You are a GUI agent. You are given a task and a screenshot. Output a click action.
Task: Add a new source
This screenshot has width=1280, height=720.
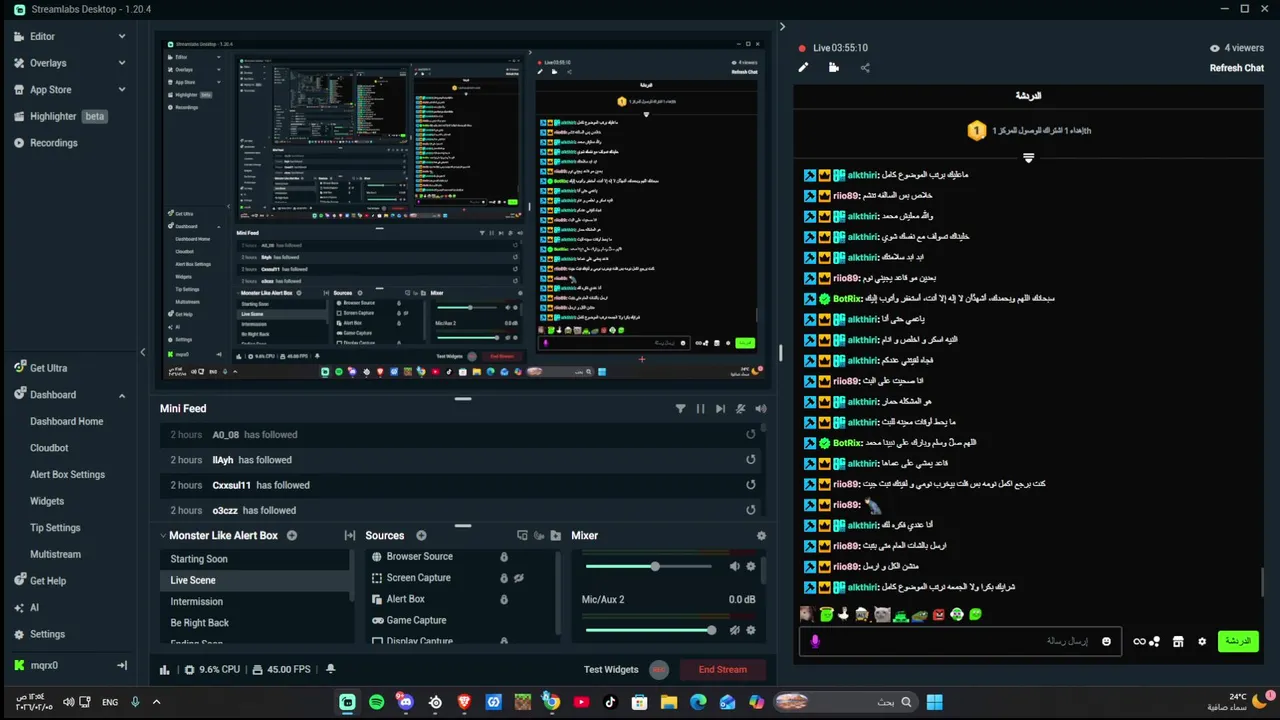421,536
